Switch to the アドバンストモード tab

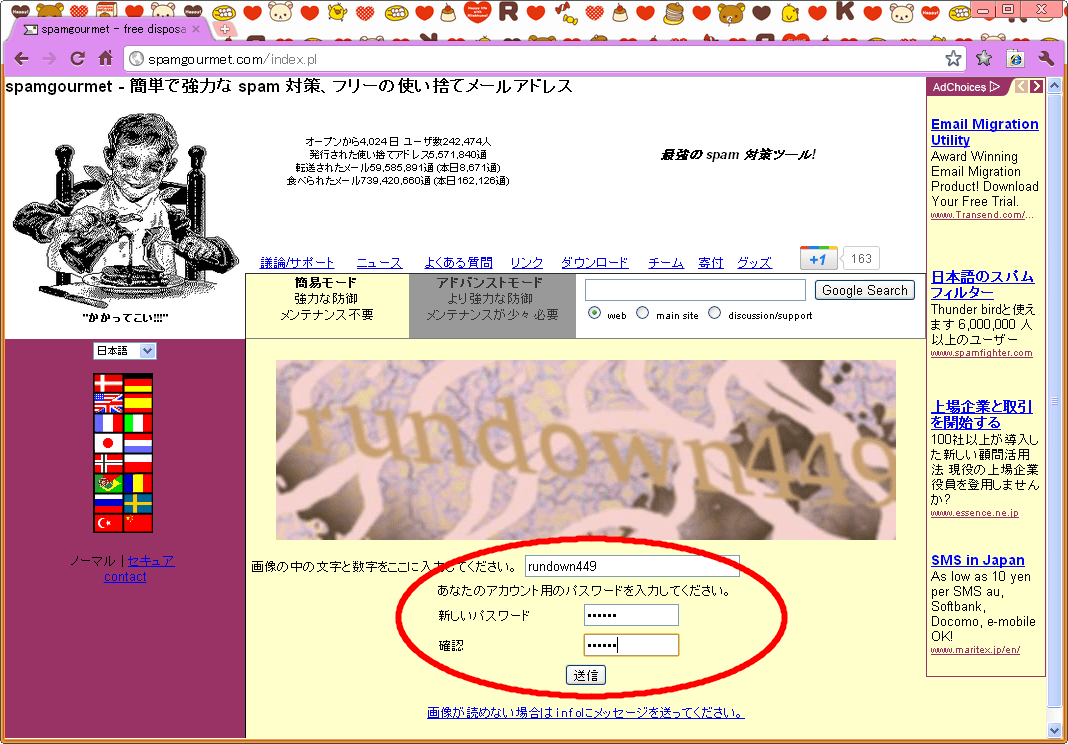click(492, 299)
